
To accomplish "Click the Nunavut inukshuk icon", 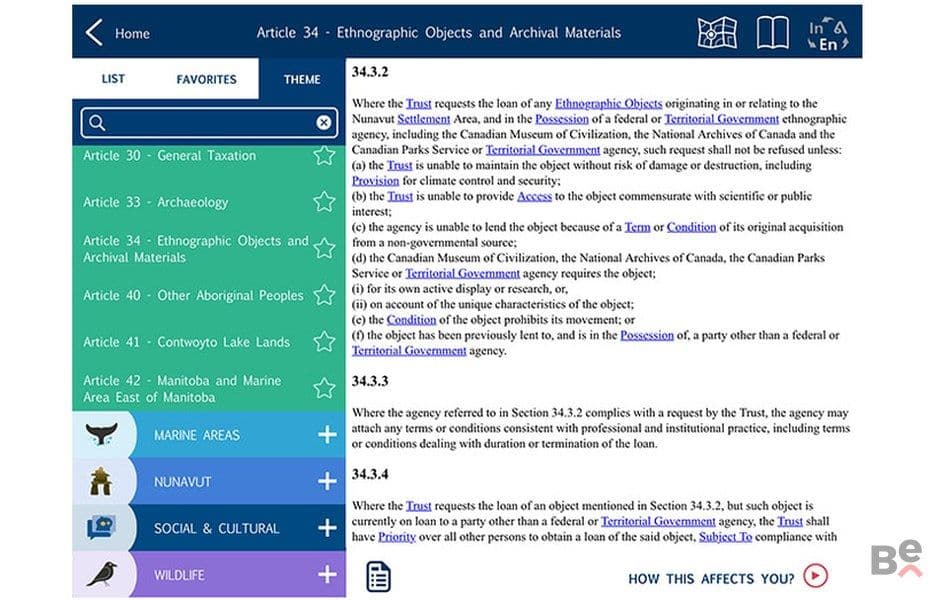I will coord(100,481).
